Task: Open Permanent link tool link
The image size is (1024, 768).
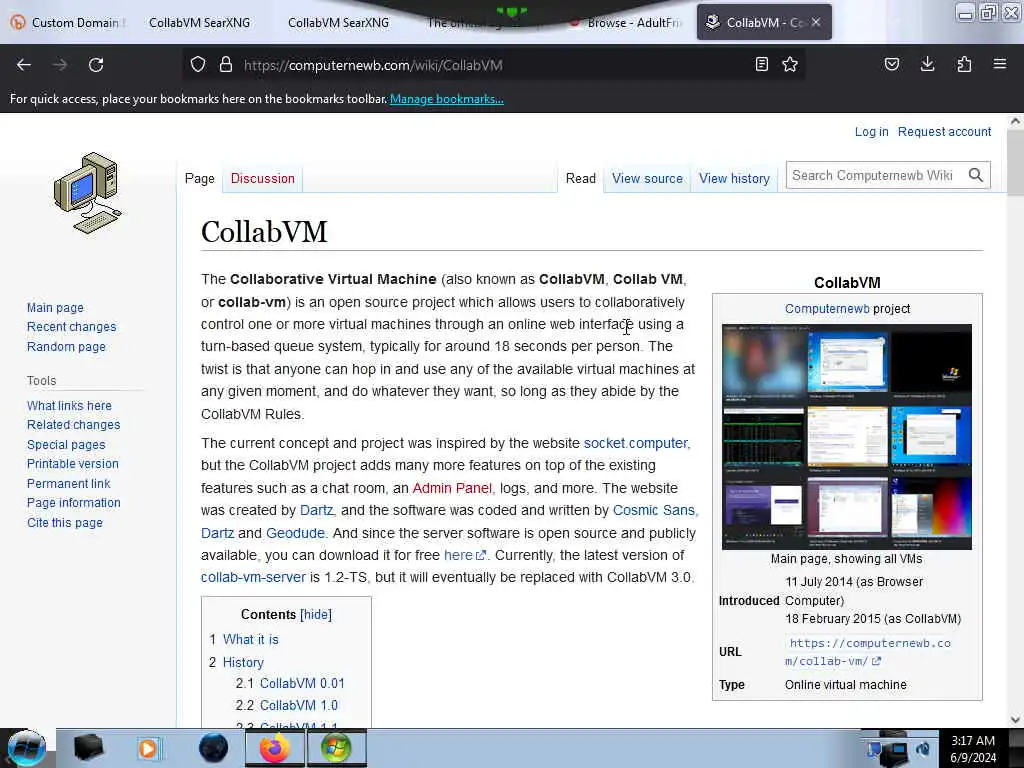Action: point(69,483)
